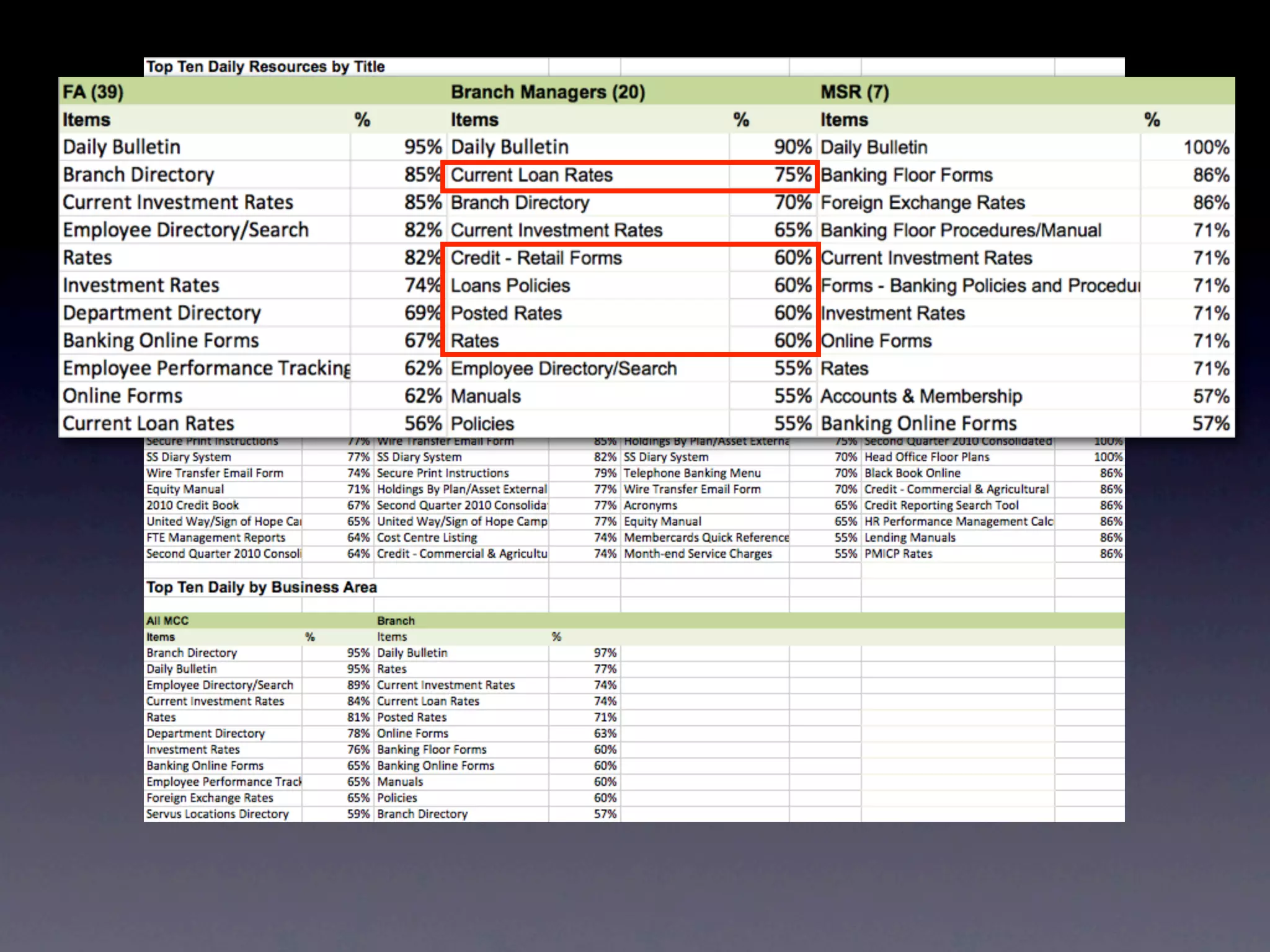Image resolution: width=1270 pixels, height=952 pixels.
Task: Click 'Employee Performance Tracking' in FA list
Action: click(x=206, y=368)
